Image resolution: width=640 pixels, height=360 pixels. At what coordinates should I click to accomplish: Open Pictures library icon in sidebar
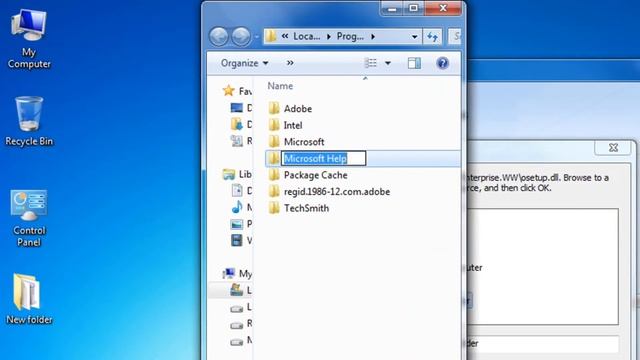(x=237, y=224)
